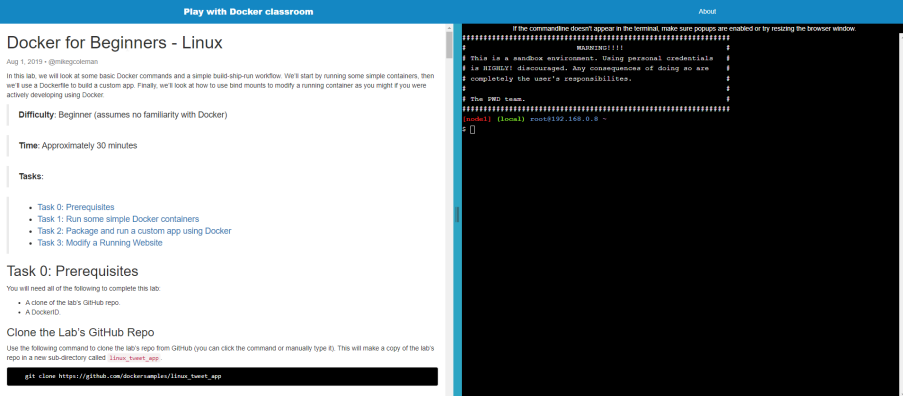Click the linux_tweet_app inline code

pos(134,358)
